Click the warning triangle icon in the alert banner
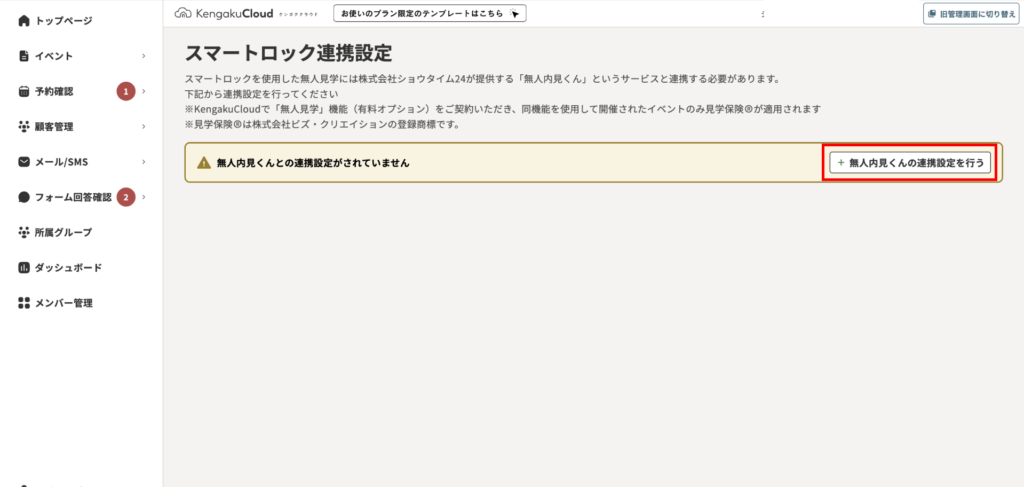This screenshot has height=487, width=1024. click(x=204, y=162)
